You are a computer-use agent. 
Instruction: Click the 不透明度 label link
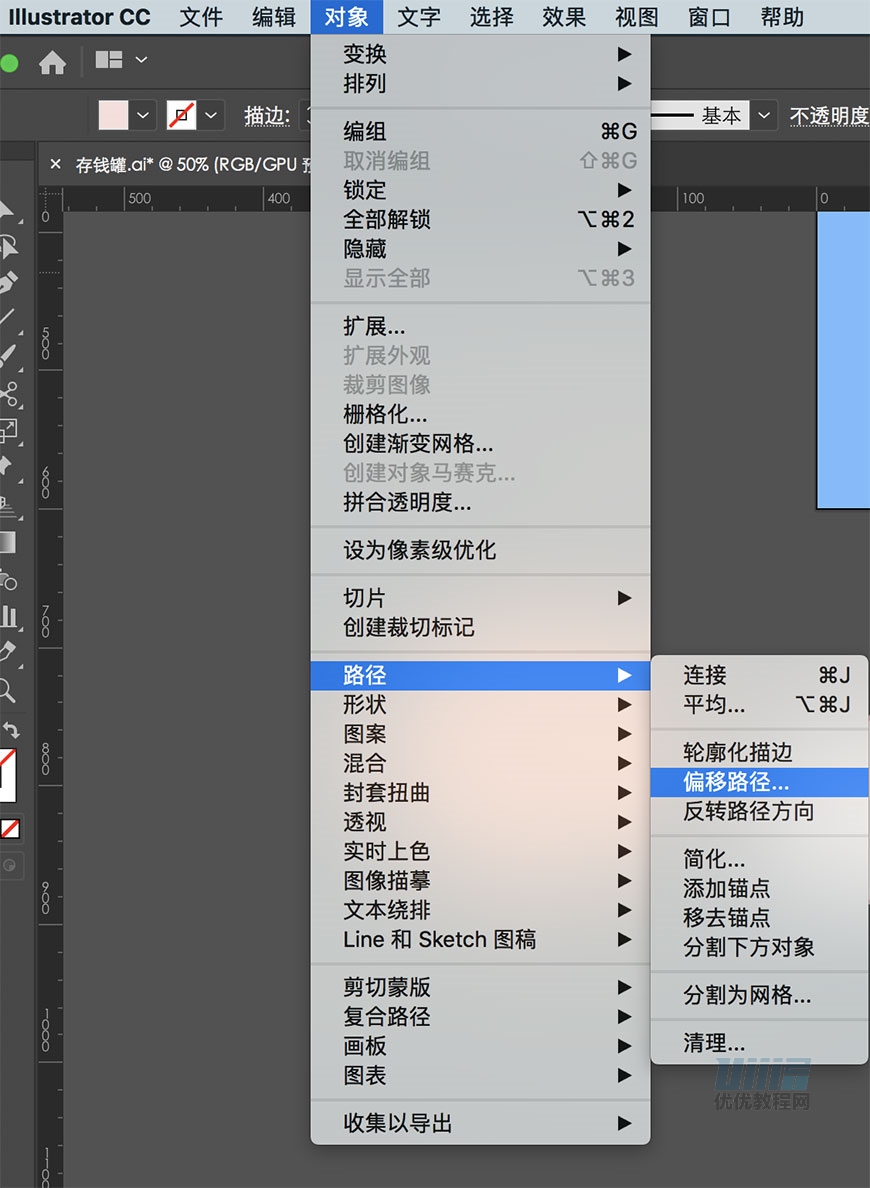tap(828, 116)
